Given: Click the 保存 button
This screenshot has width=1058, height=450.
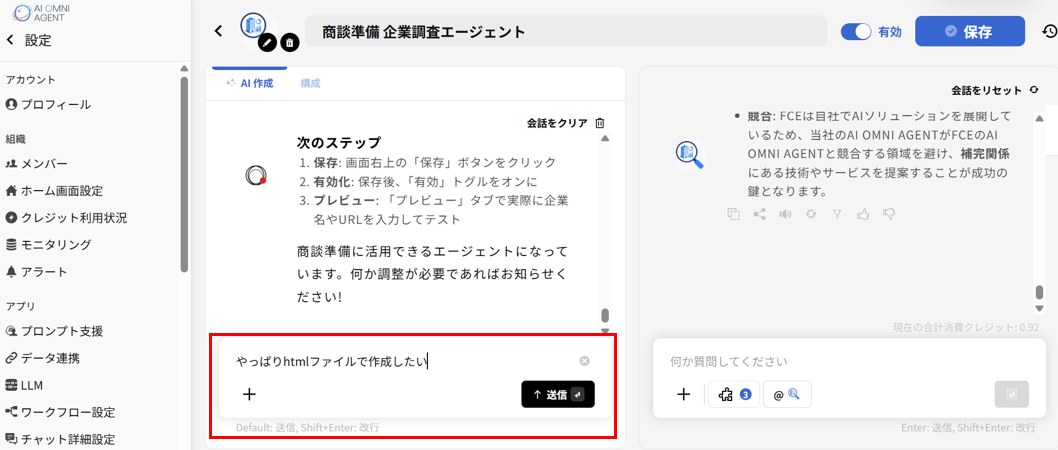Looking at the screenshot, I should (970, 31).
